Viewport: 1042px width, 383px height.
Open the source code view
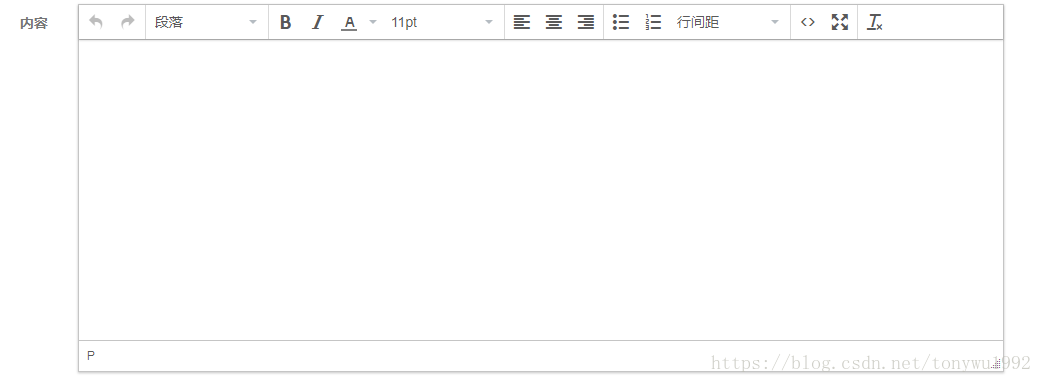point(807,22)
